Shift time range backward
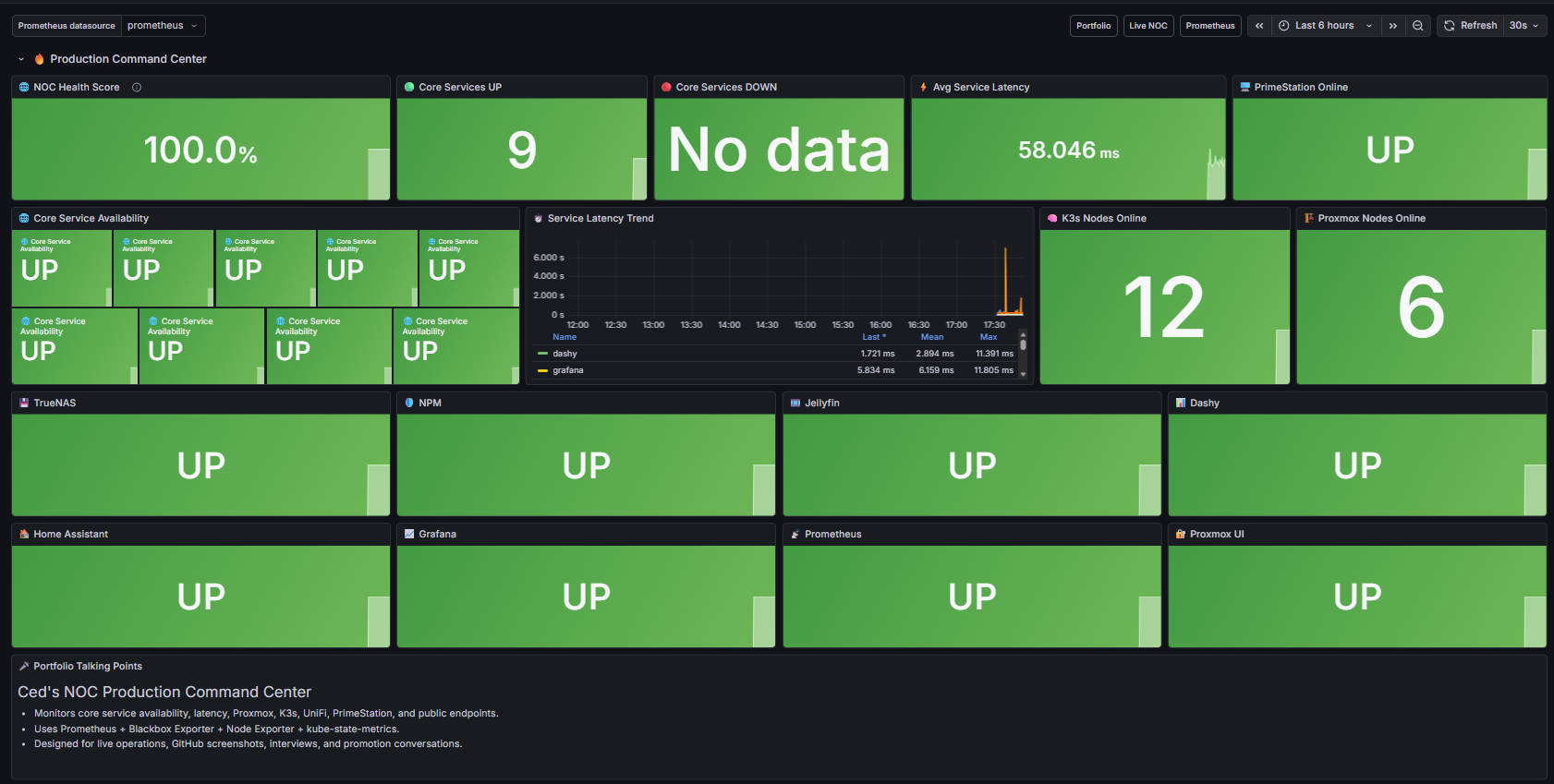1554x784 pixels. [x=1259, y=26]
